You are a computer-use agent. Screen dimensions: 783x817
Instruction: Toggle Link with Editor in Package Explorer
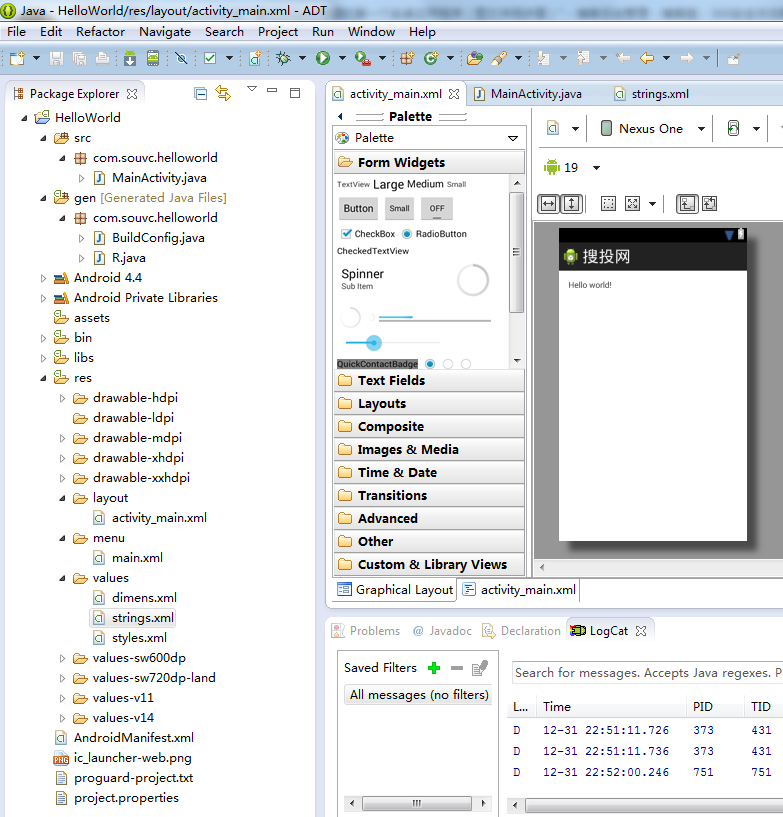pyautogui.click(x=223, y=93)
